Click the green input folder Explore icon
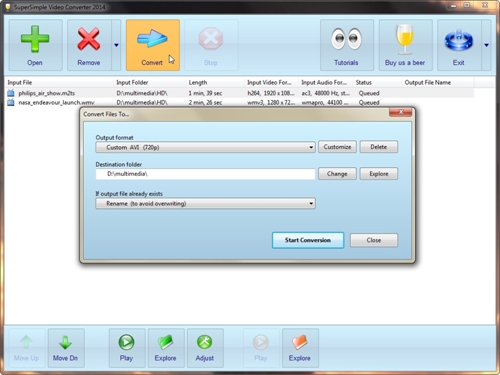This screenshot has width=500, height=375. [x=165, y=342]
